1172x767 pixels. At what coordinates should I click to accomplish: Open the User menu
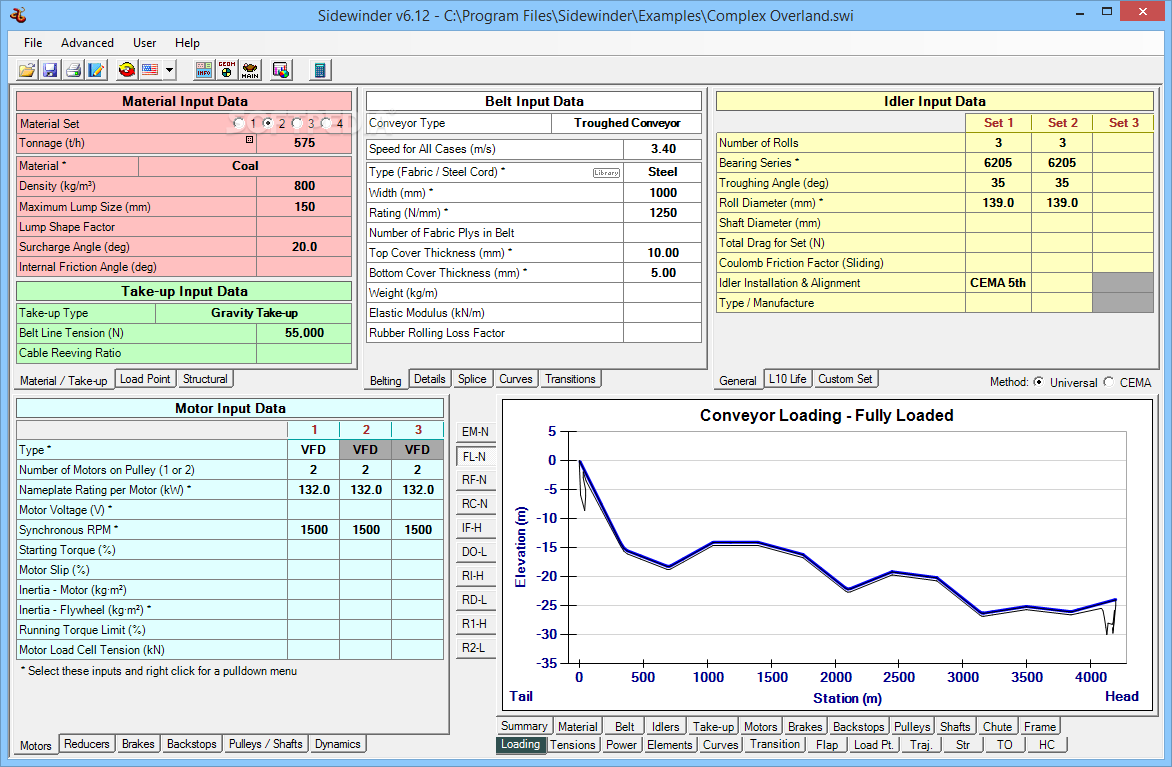pos(144,43)
